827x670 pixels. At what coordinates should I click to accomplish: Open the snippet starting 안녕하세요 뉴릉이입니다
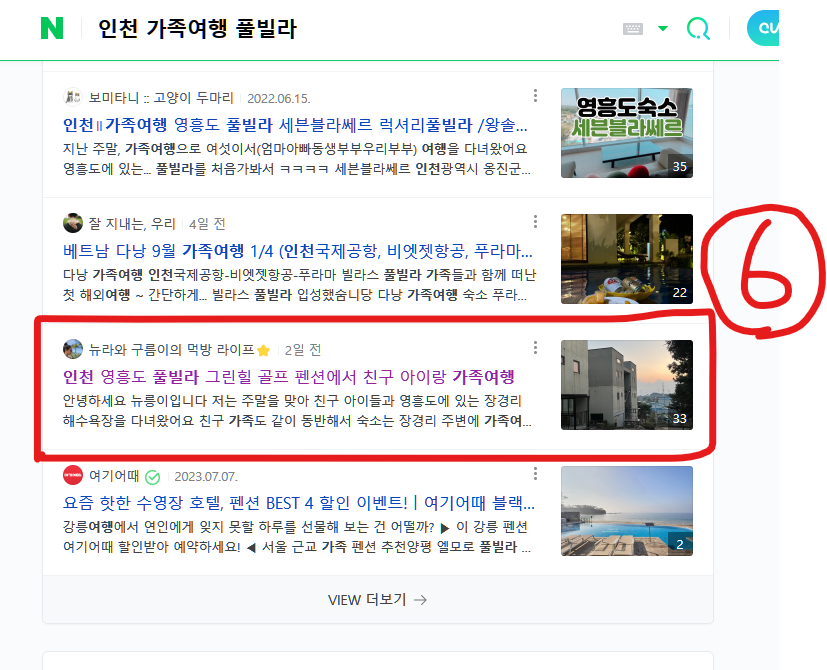(x=297, y=411)
